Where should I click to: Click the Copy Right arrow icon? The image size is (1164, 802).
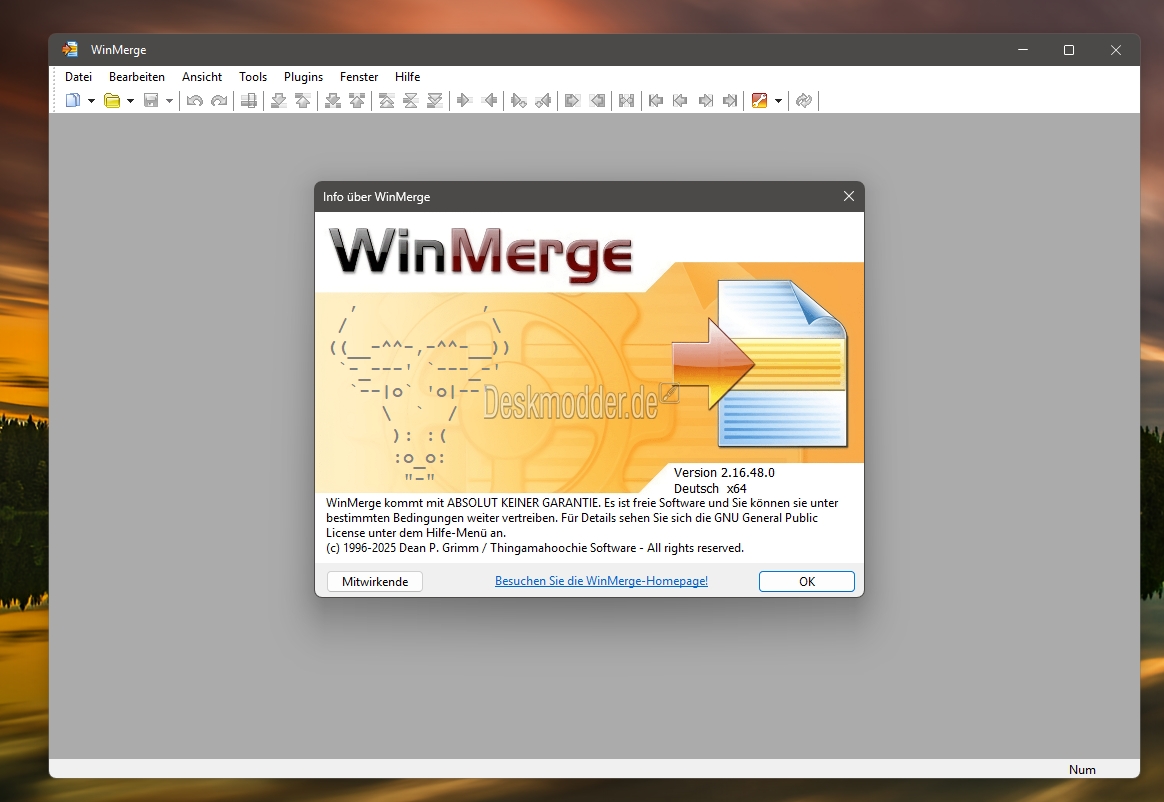pos(465,100)
